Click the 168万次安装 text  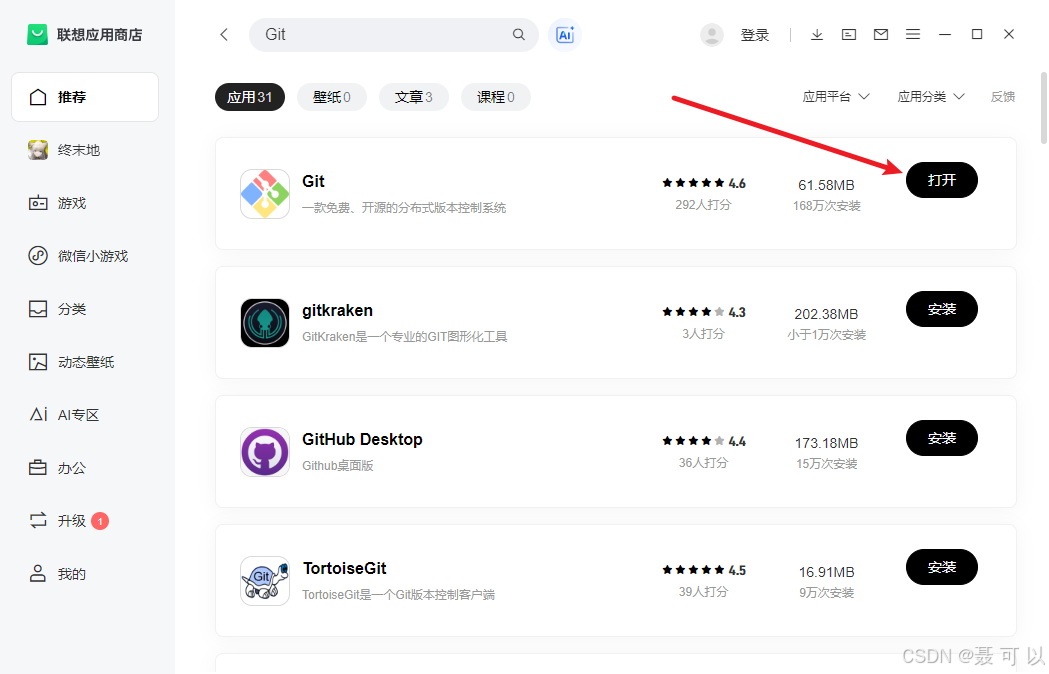826,206
